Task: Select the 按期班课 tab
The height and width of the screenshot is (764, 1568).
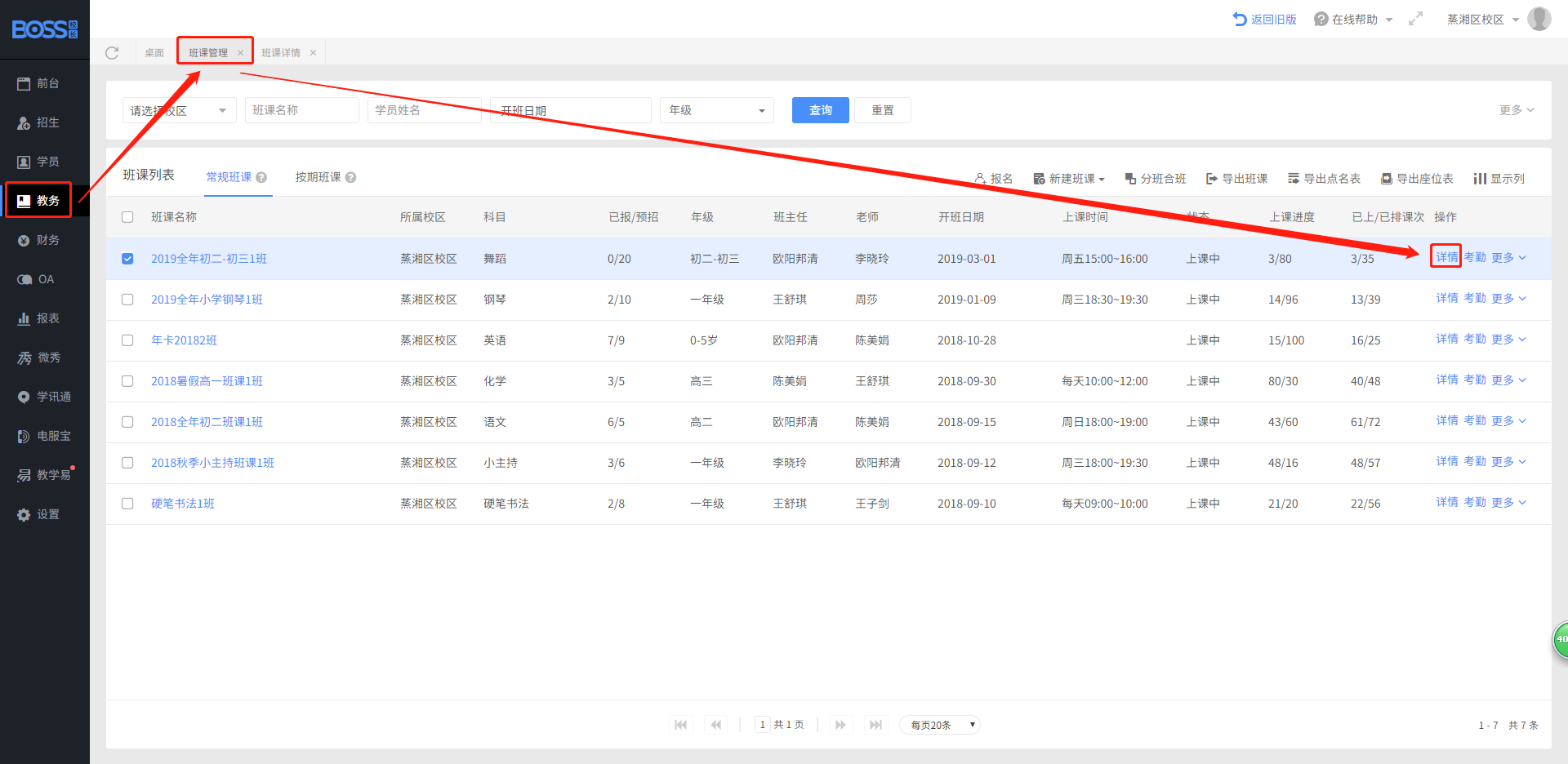Action: 318,177
